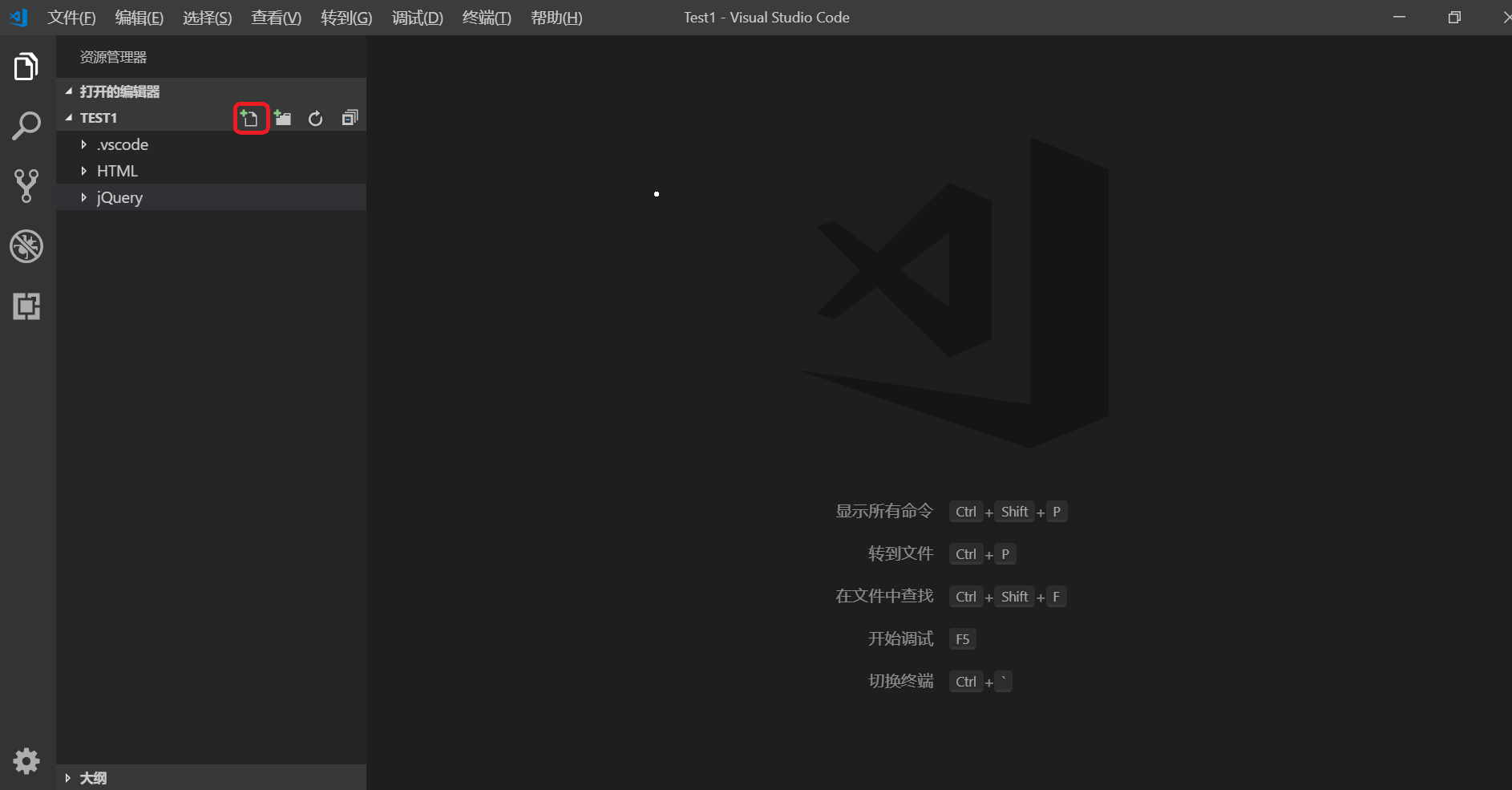Expand the jQuery folder arrow
The height and width of the screenshot is (790, 1512).
click(x=83, y=197)
